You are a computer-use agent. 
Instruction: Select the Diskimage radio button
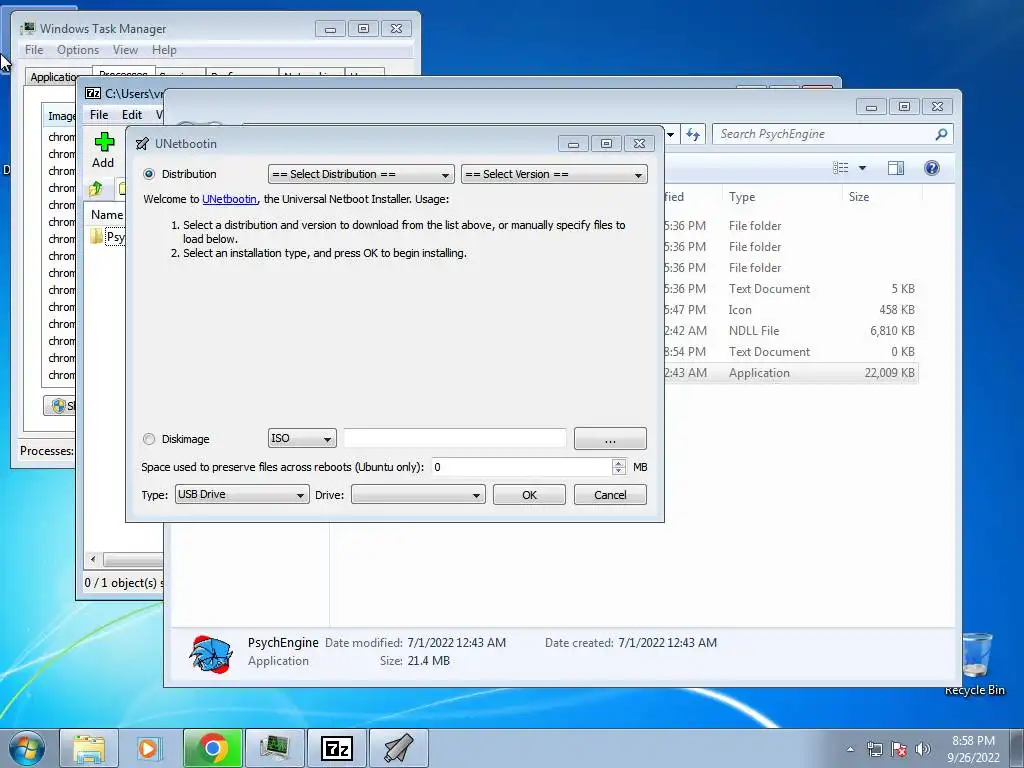149,439
